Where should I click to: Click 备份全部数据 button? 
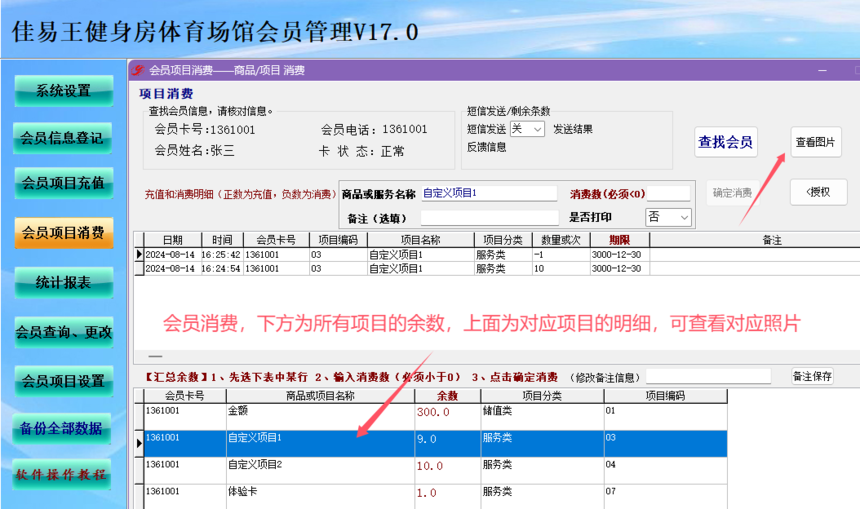tap(61, 428)
